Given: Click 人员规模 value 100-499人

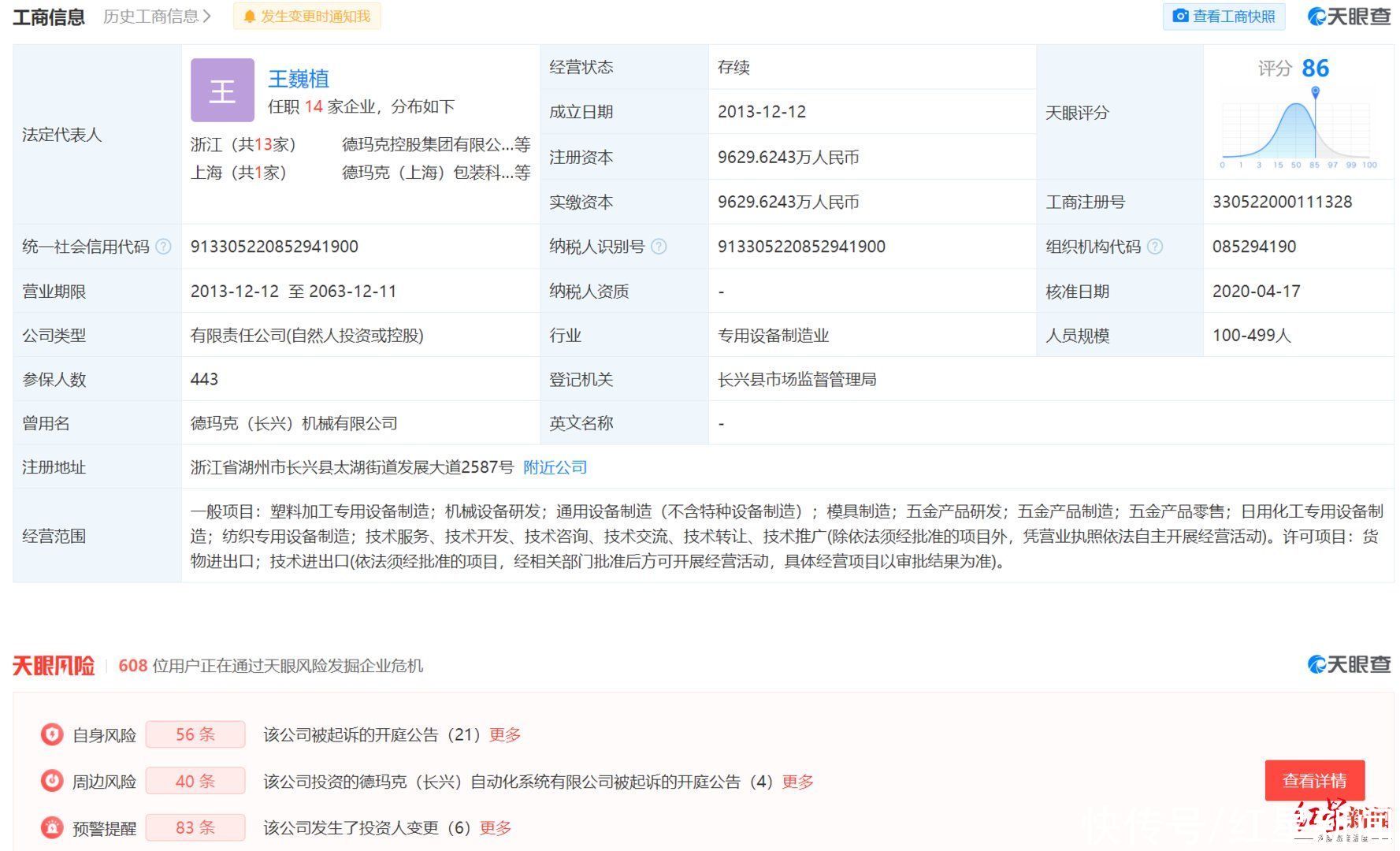Looking at the screenshot, I should coord(1251,336).
